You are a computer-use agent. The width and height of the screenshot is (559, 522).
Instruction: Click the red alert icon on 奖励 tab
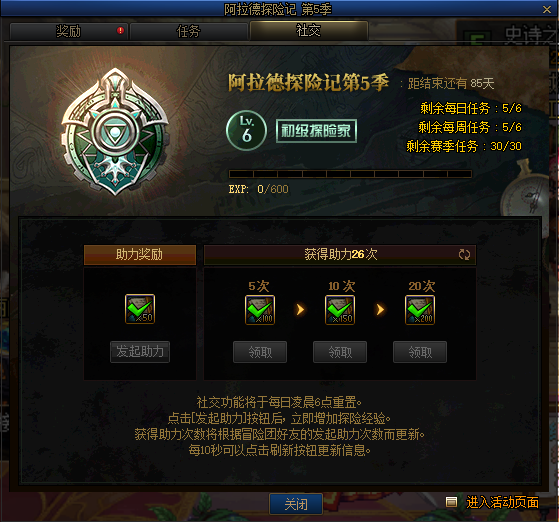click(120, 31)
